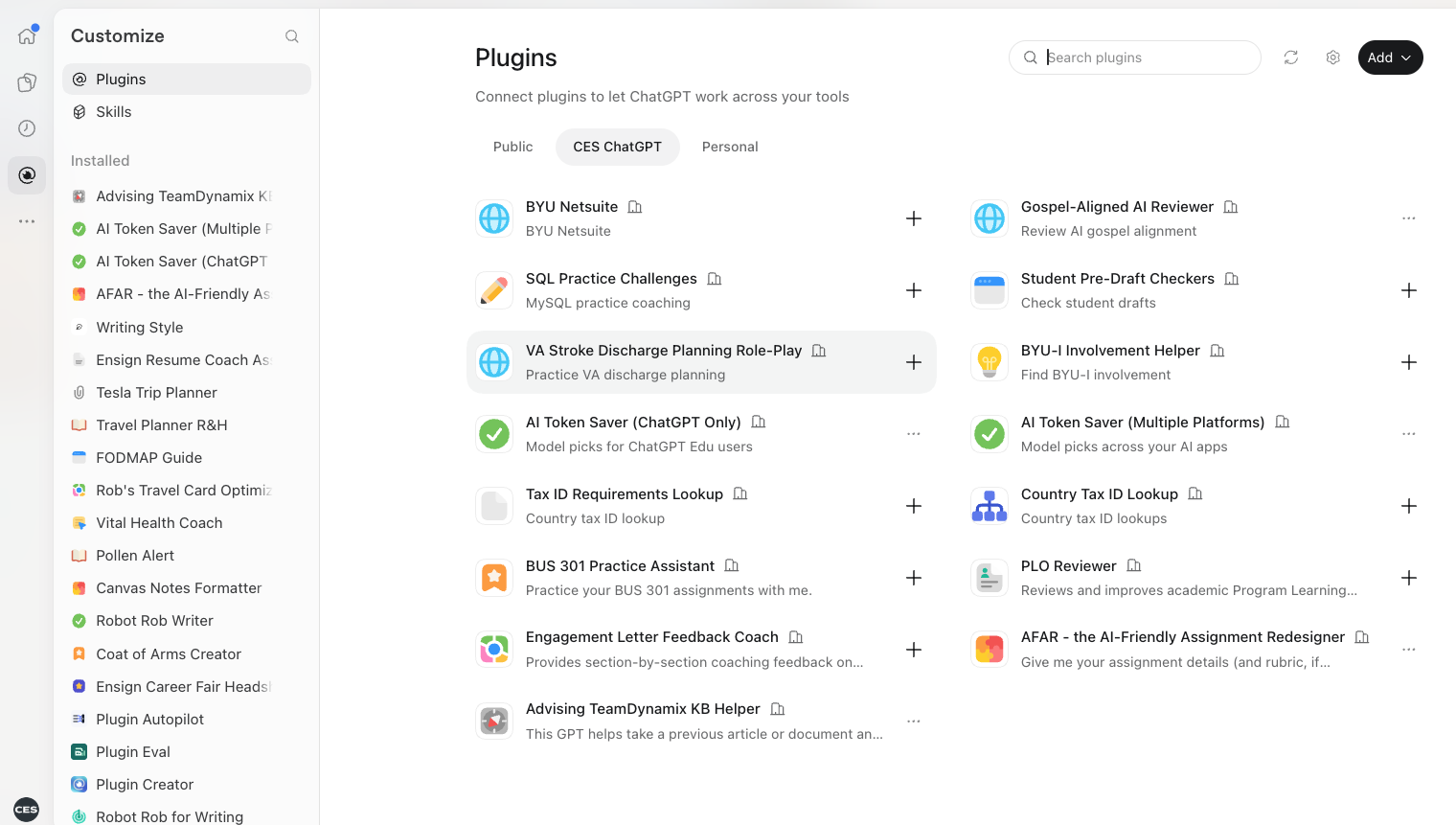This screenshot has width=1456, height=825.
Task: Open the Tax ID Requirements Lookup title
Action: [x=625, y=494]
